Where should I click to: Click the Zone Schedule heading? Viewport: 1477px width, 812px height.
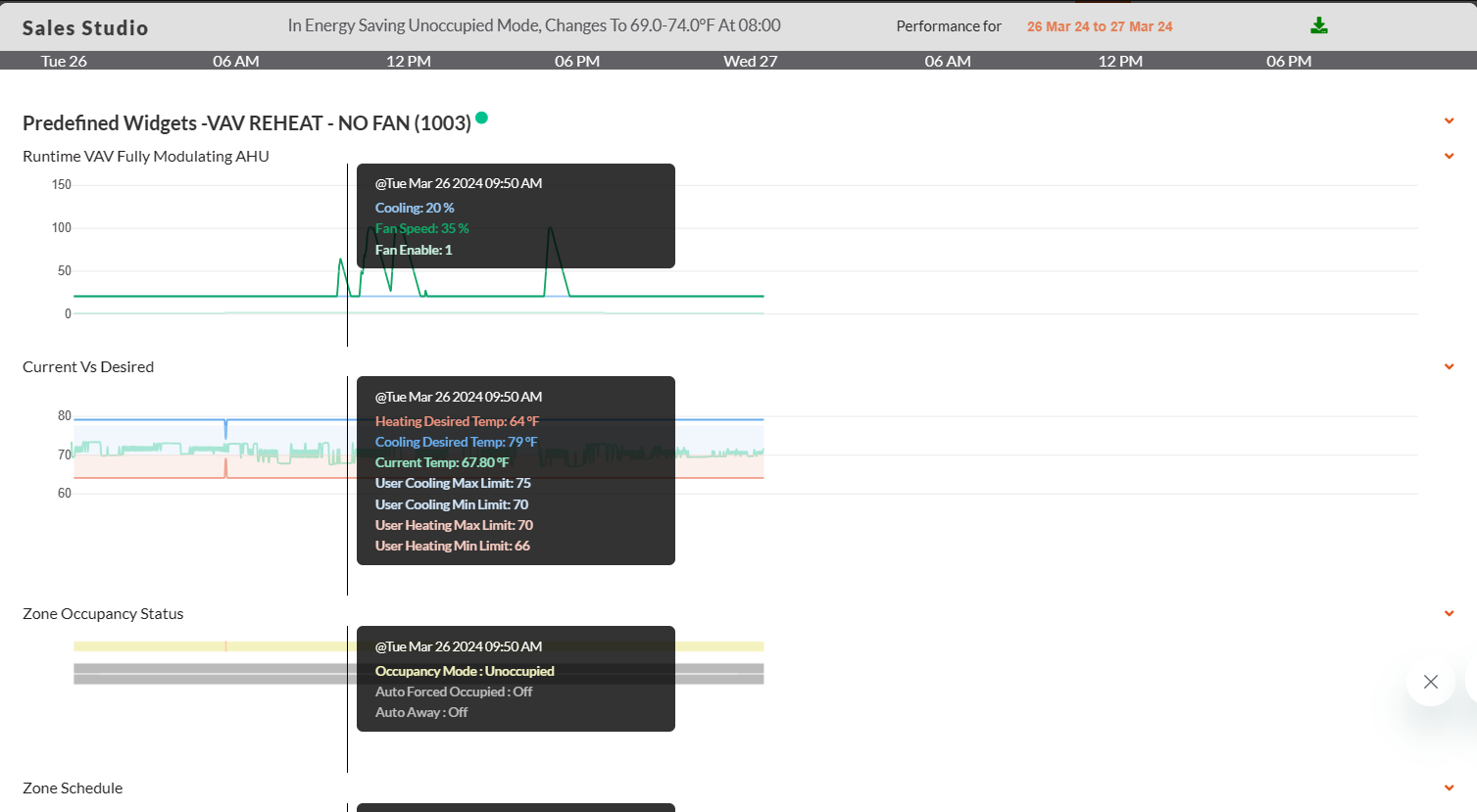[x=73, y=788]
